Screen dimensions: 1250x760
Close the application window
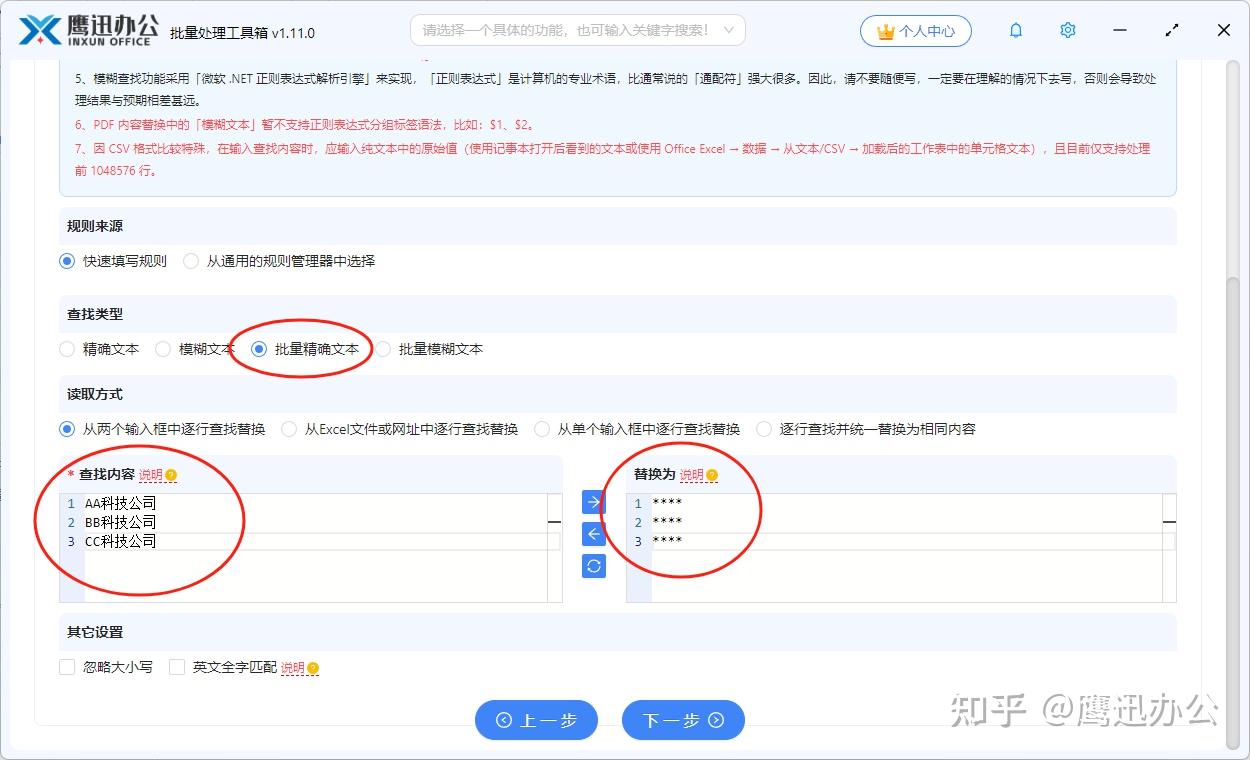(1224, 31)
